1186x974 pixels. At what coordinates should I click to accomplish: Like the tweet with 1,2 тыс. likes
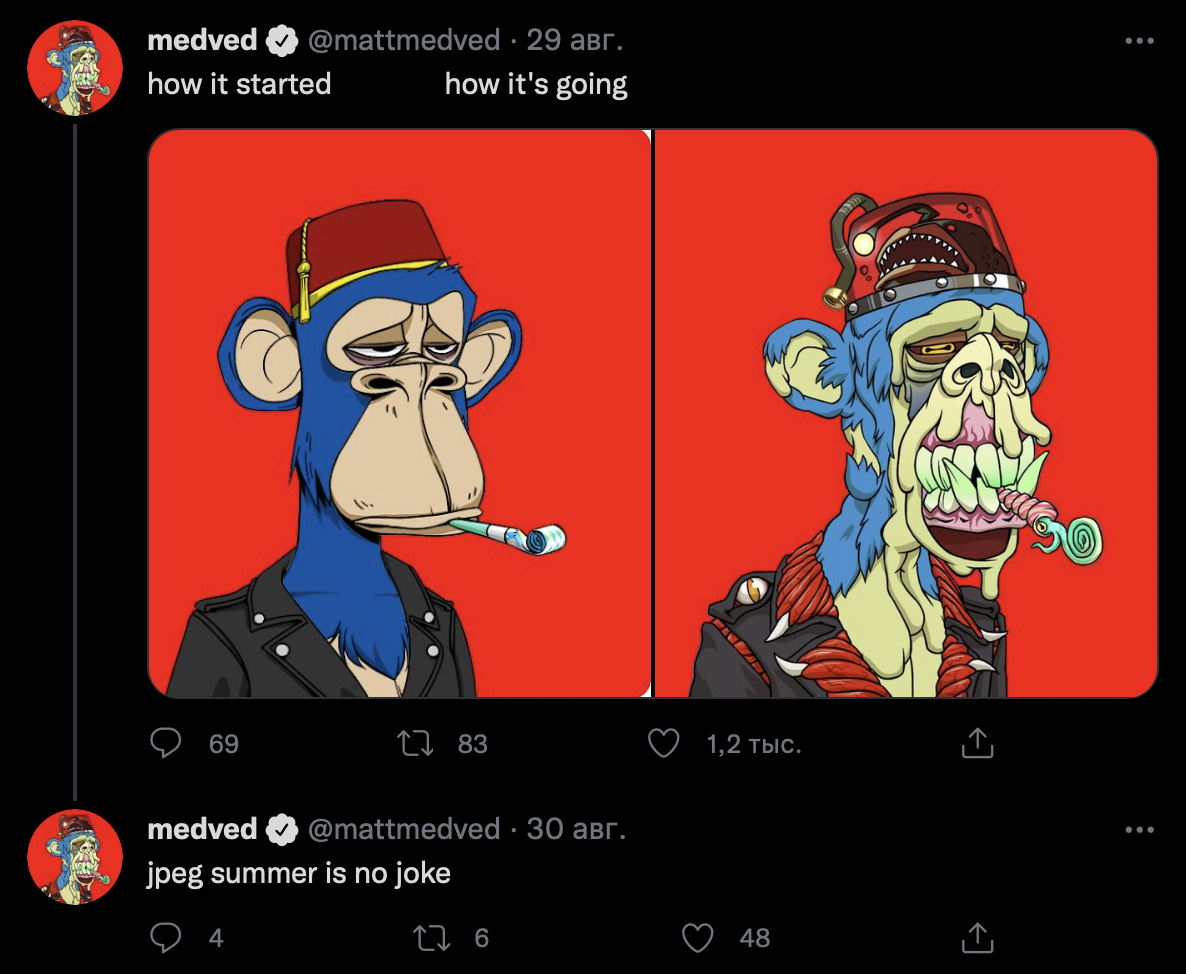pos(663,743)
